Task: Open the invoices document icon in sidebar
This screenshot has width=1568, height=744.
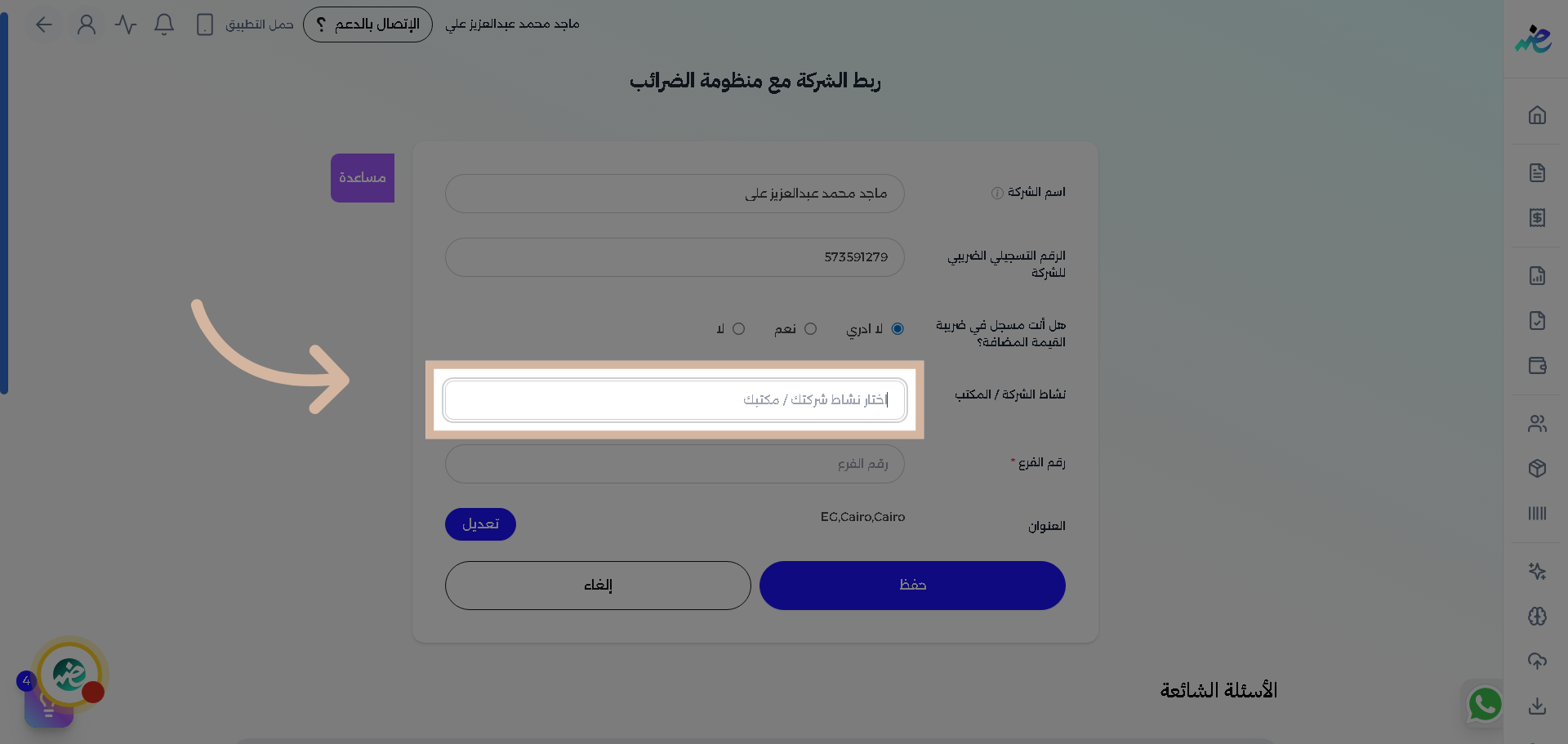Action: coord(1538,172)
